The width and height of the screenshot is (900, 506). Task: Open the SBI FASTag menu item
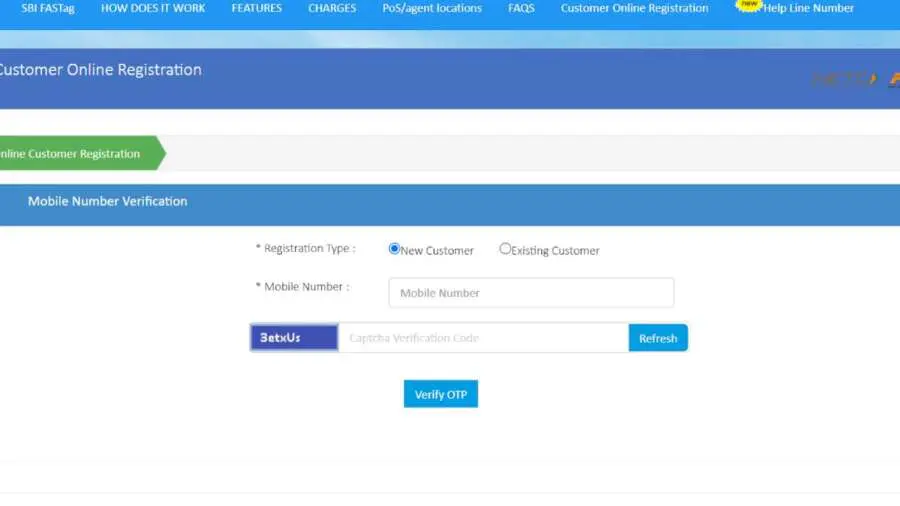tap(48, 9)
